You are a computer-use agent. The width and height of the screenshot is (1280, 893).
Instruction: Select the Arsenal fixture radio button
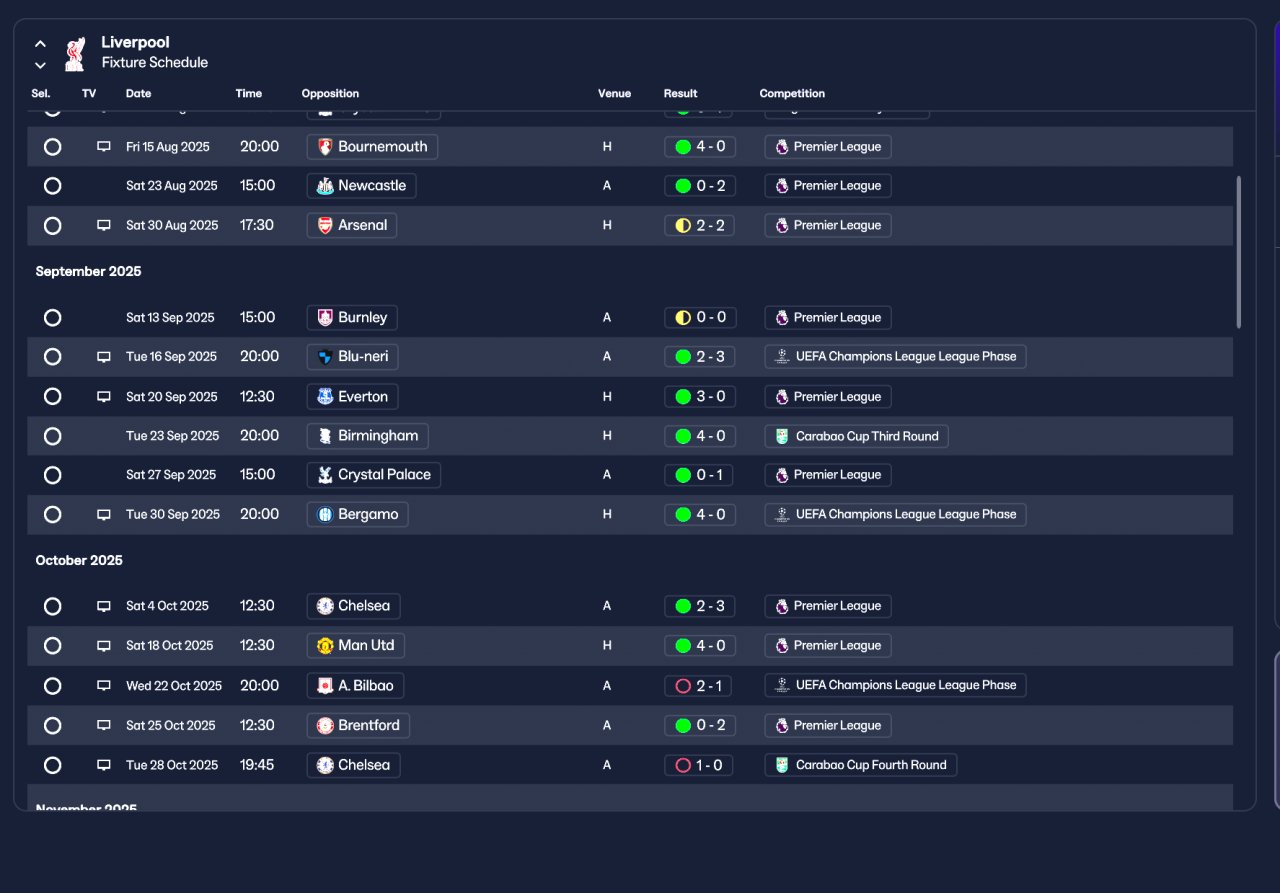coord(53,226)
